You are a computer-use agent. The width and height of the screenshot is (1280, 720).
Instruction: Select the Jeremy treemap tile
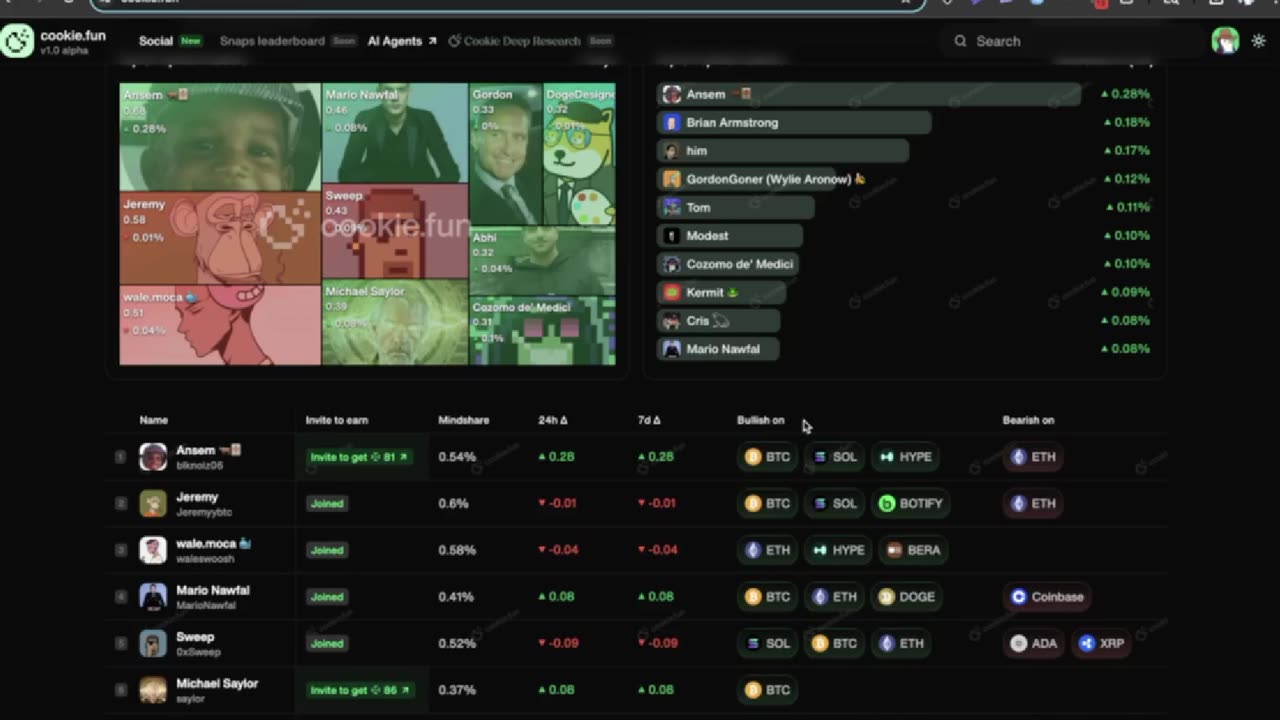tap(220, 239)
